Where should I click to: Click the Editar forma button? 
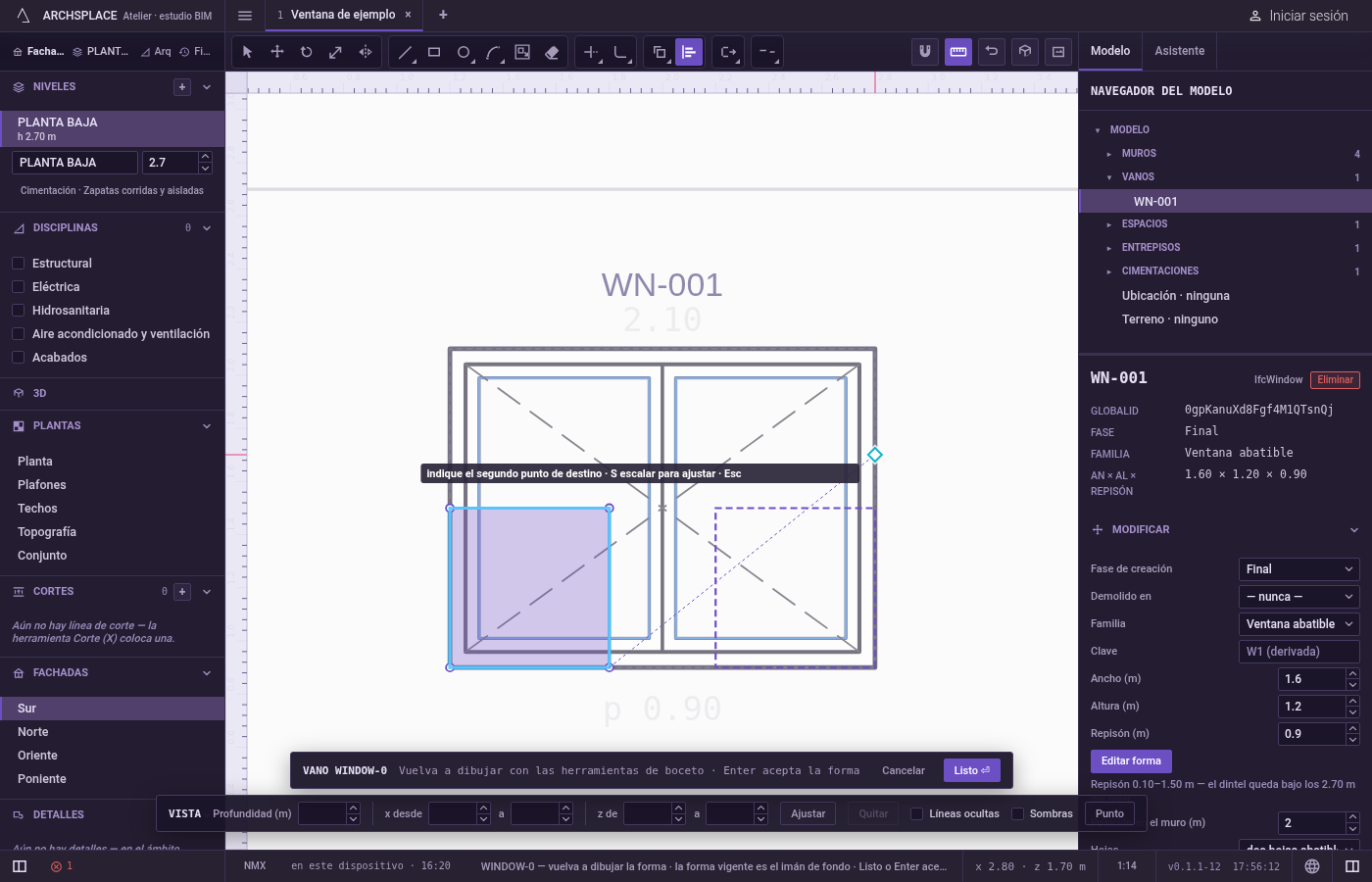(x=1131, y=761)
